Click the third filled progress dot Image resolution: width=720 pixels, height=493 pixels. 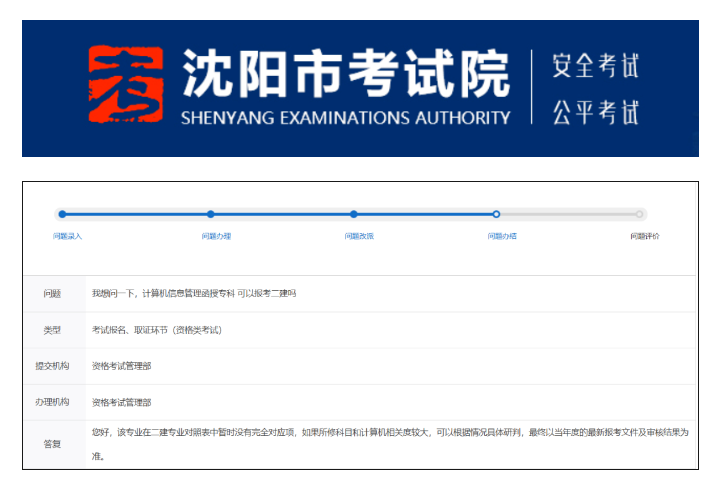(353, 214)
